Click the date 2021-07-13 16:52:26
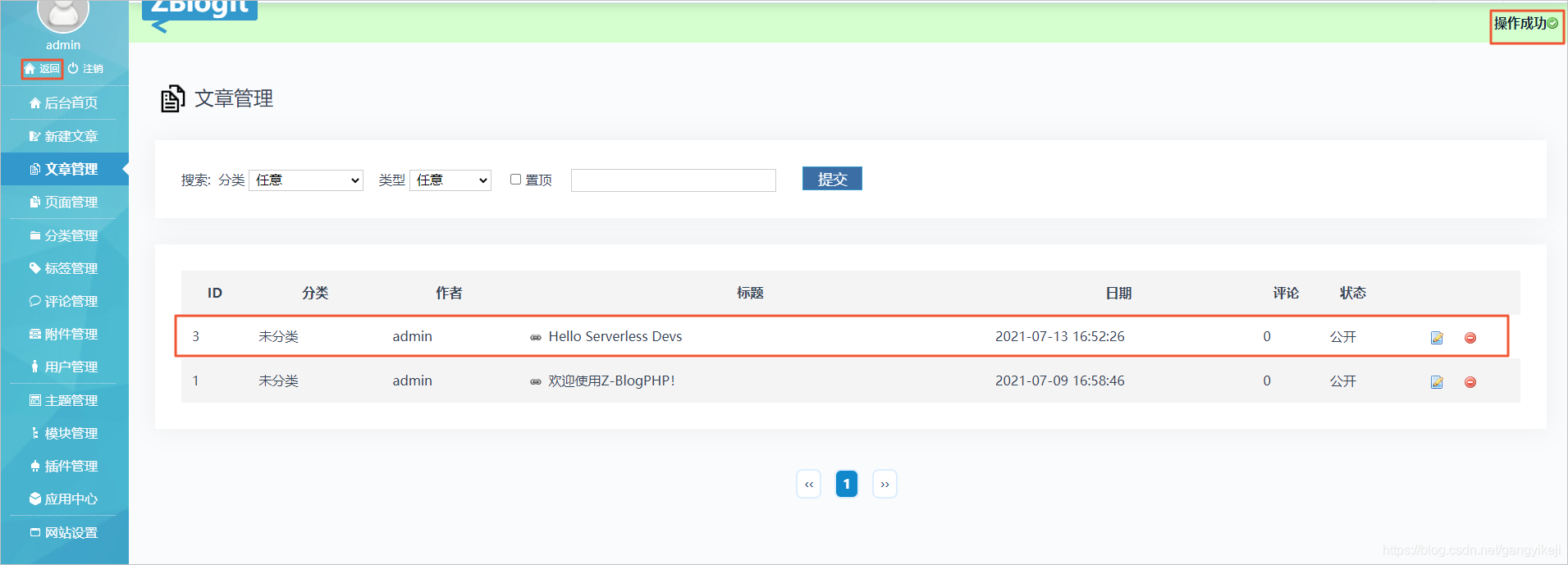Image resolution: width=1568 pixels, height=565 pixels. click(1060, 336)
